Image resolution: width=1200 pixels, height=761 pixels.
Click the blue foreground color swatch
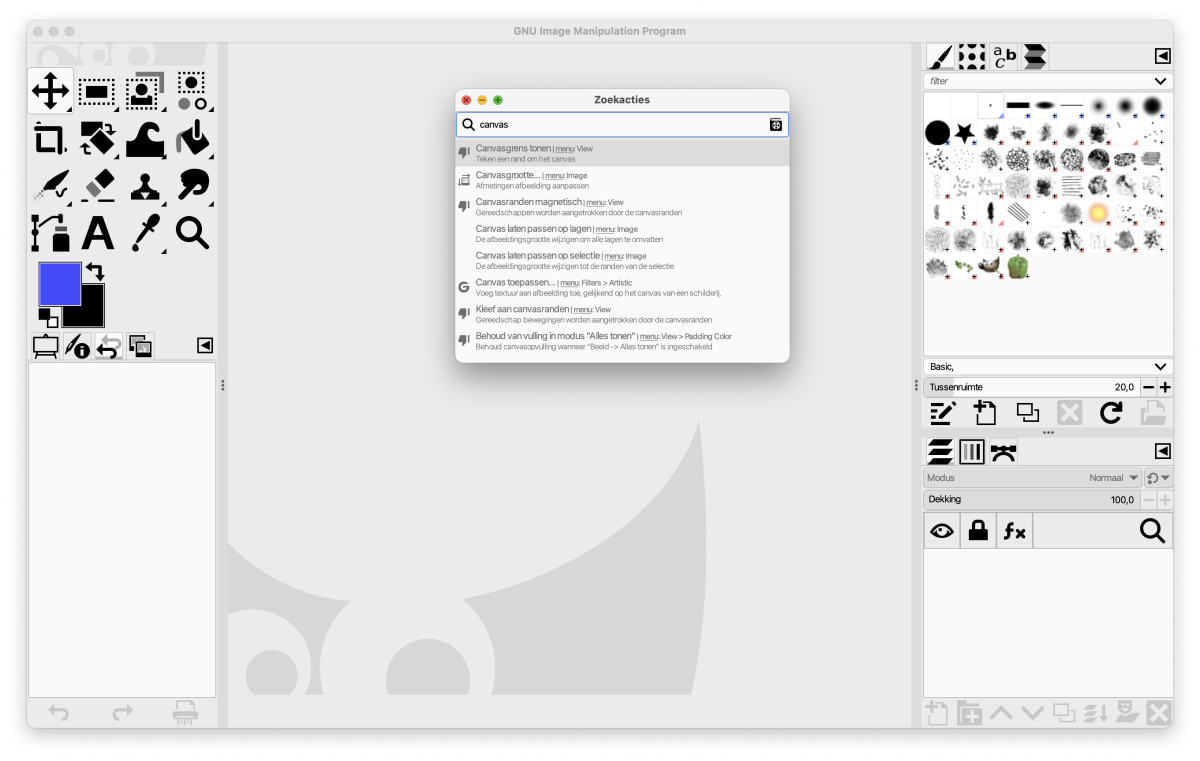(57, 282)
